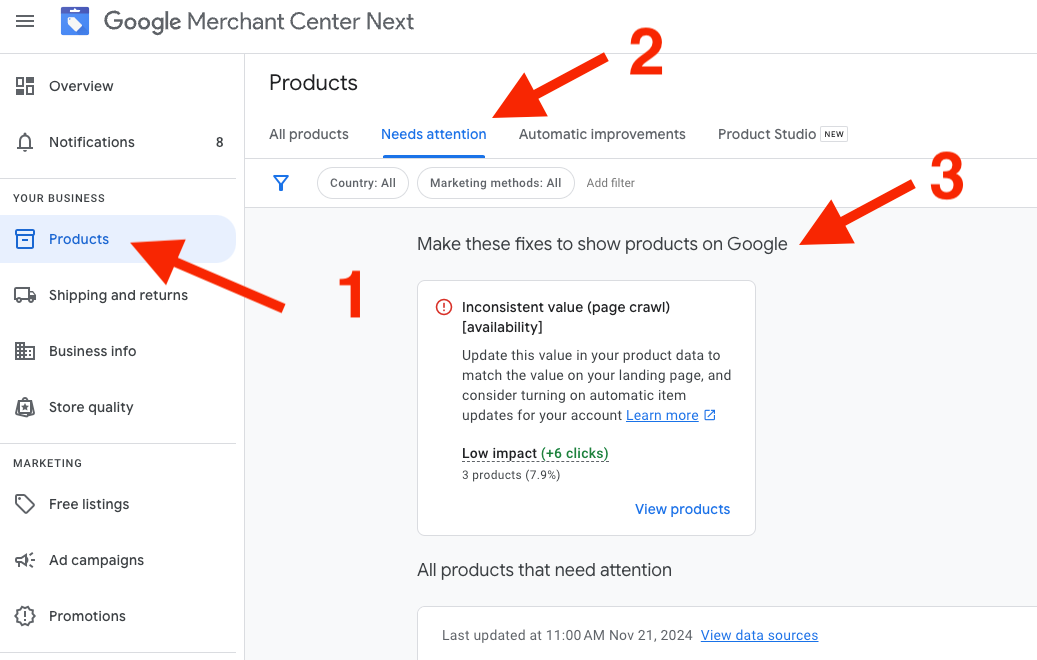Switch to the Automatic improvements tab

pos(602,134)
